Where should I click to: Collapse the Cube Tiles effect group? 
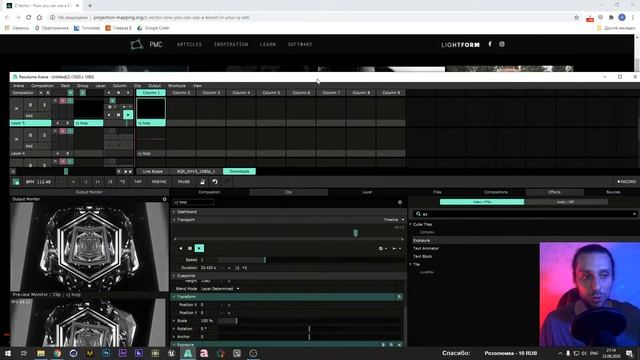[x=411, y=224]
